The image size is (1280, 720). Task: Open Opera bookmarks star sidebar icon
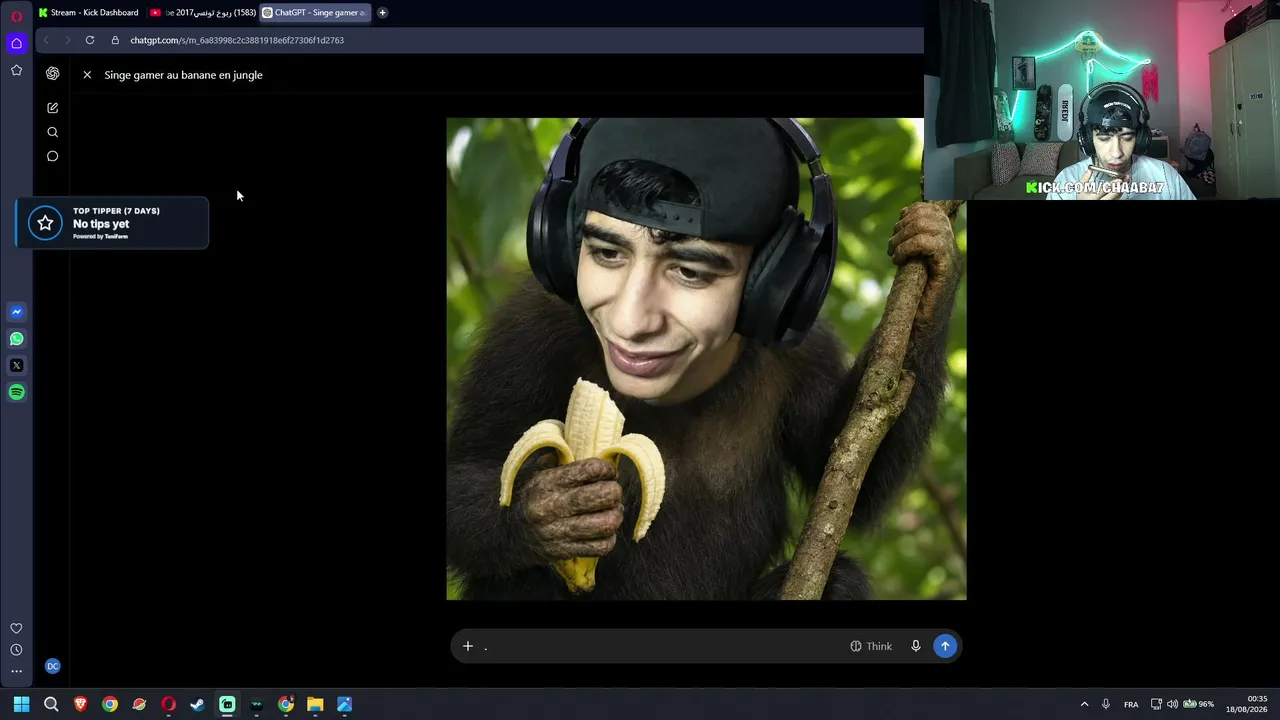16,70
